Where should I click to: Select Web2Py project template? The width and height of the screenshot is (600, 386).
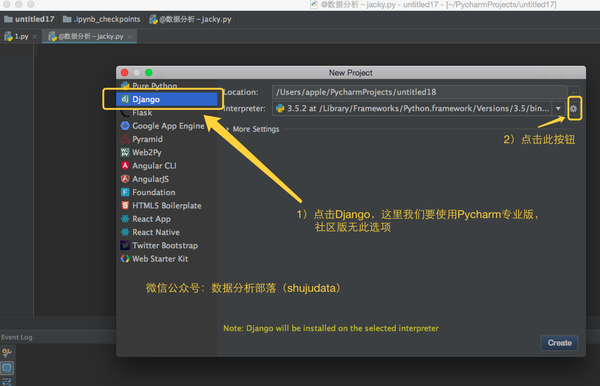click(x=167, y=153)
